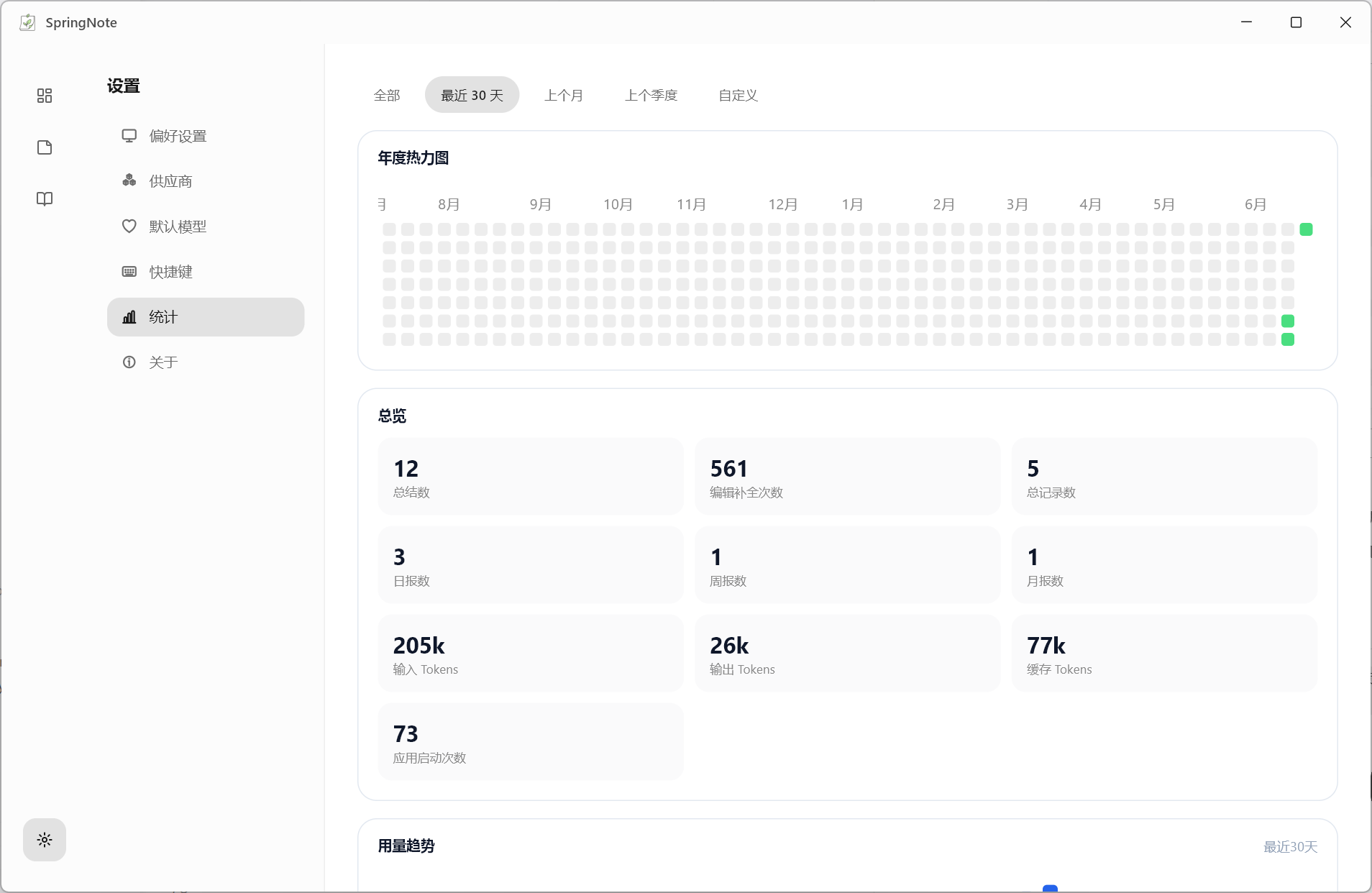
Task: Open 供应商 settings page
Action: point(206,181)
